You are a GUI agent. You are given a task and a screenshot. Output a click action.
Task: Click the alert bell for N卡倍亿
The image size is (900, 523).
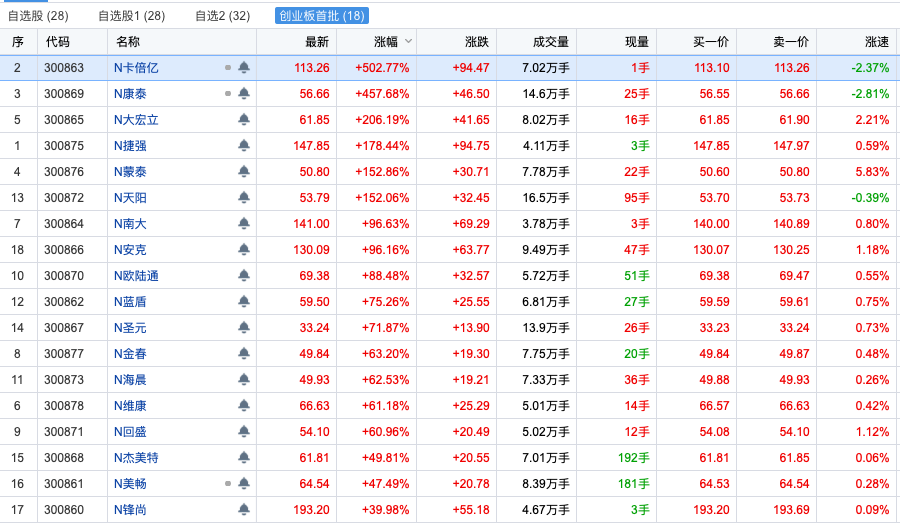click(x=244, y=68)
